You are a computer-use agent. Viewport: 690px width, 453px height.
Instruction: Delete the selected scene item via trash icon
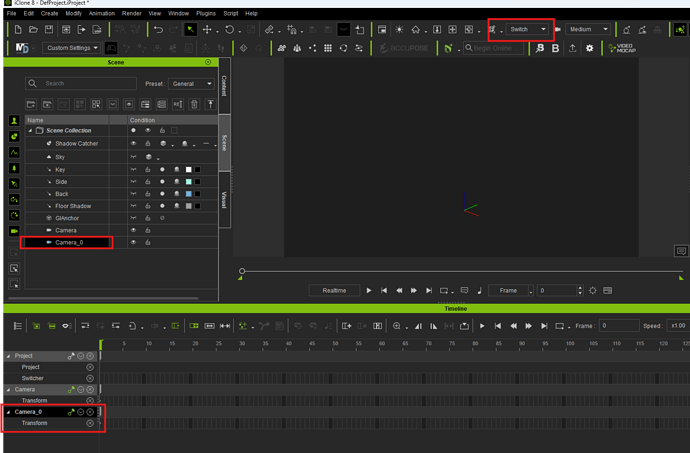[194, 104]
